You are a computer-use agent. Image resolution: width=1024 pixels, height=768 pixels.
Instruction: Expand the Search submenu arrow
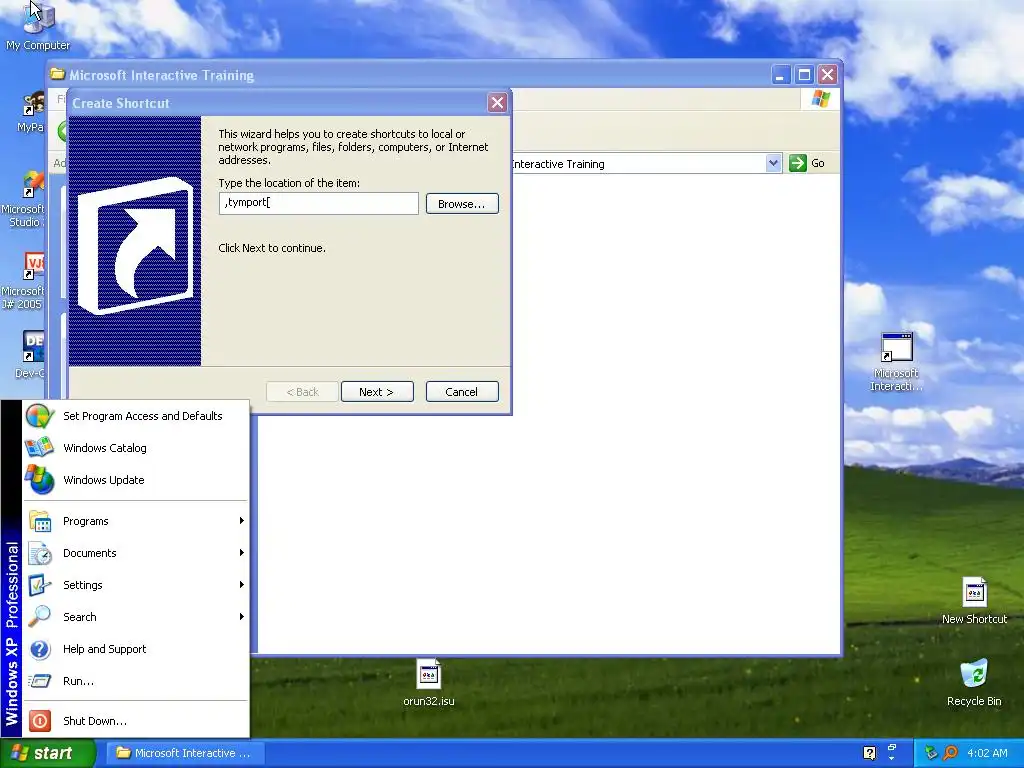pos(242,616)
